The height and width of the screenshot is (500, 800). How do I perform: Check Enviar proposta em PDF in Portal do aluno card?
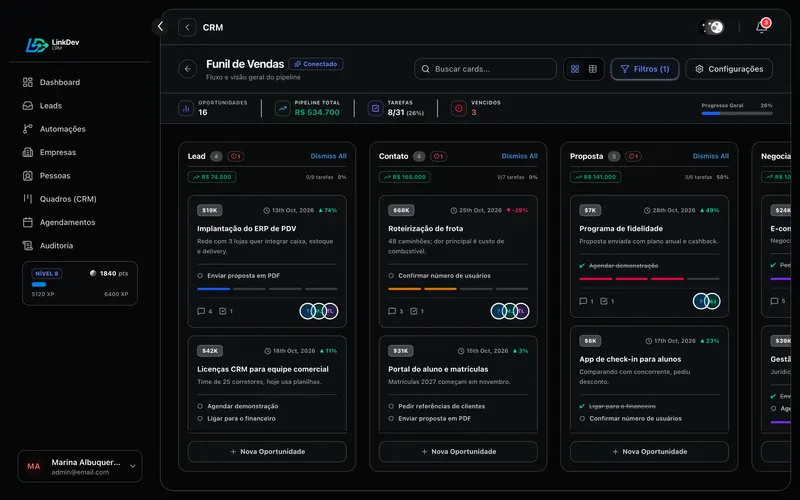(x=391, y=418)
